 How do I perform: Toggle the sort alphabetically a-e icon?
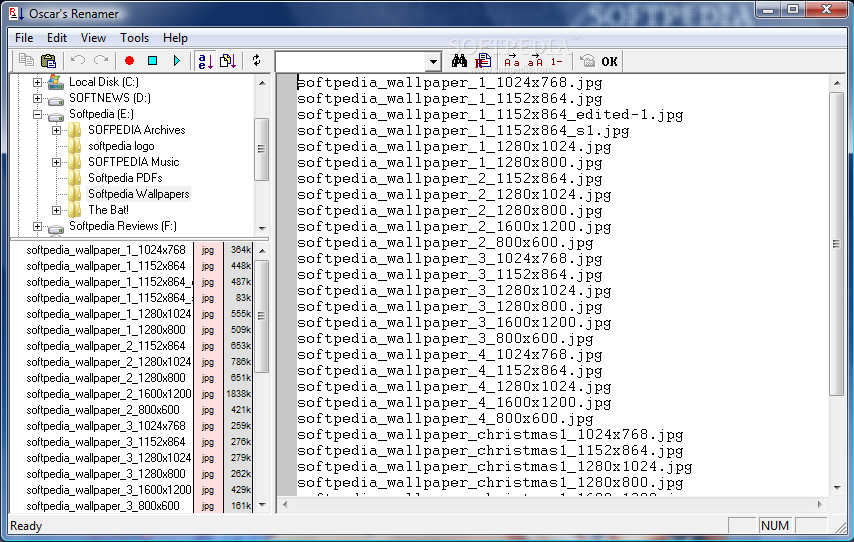click(205, 60)
